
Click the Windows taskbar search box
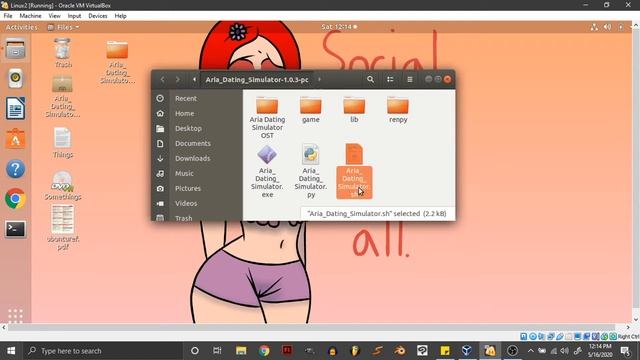(102, 351)
